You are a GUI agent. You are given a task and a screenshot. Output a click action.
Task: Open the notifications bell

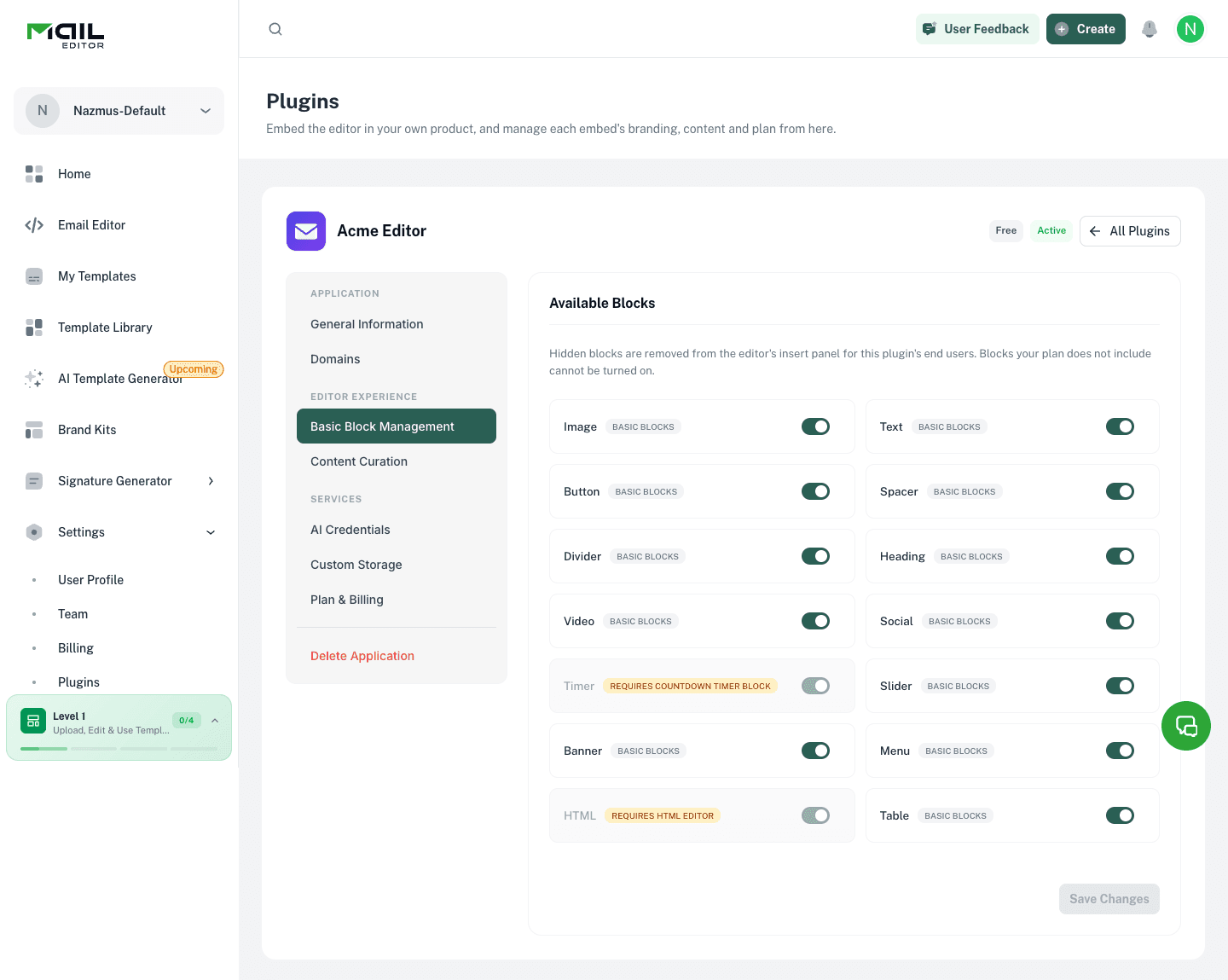coord(1150,29)
